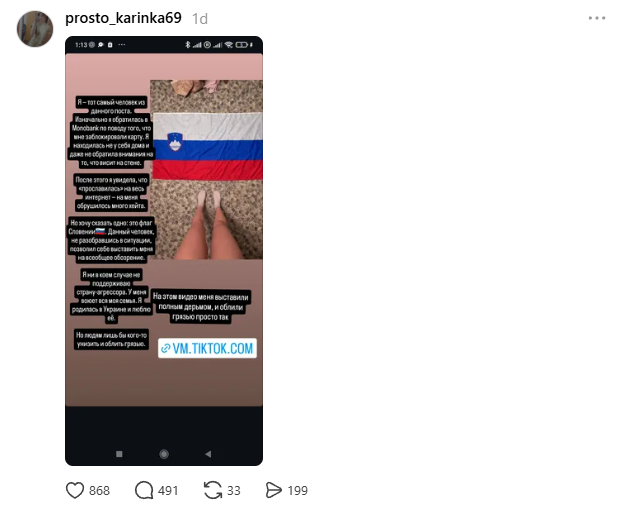Tap the Android home circle in screenshot
Image resolution: width=629 pixels, height=511 pixels.
click(164, 454)
